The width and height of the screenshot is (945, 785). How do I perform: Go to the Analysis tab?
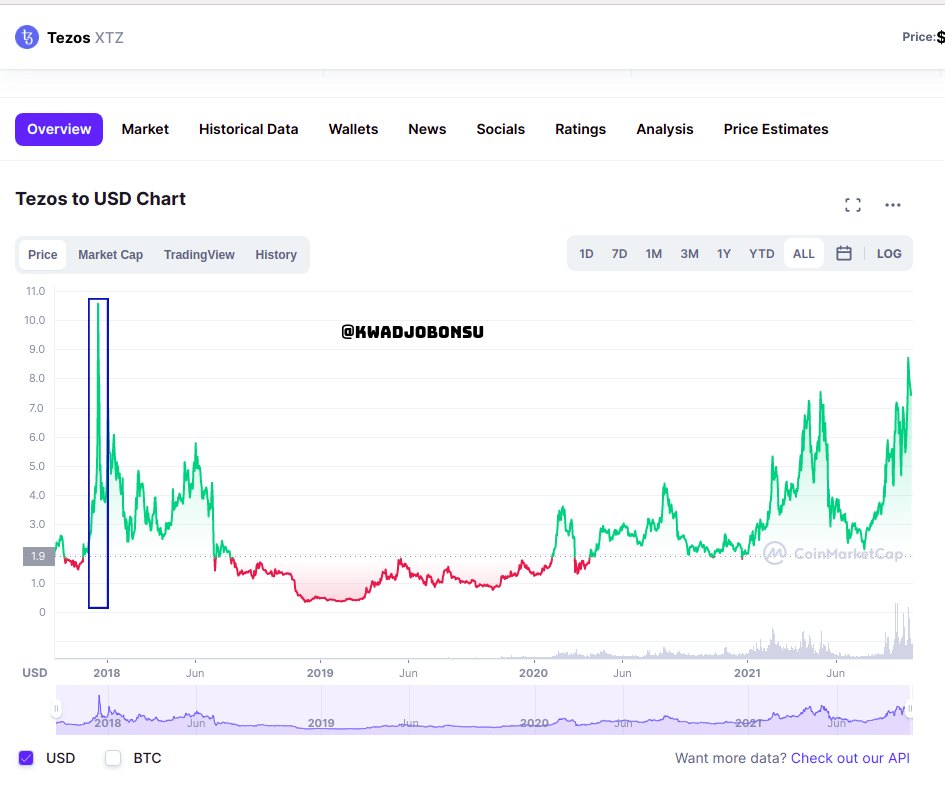click(665, 130)
